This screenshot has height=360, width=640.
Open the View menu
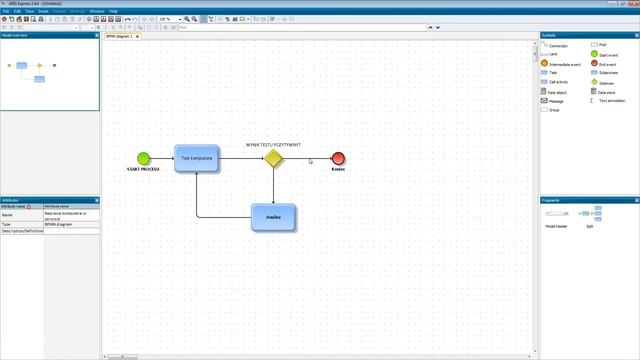(30, 11)
